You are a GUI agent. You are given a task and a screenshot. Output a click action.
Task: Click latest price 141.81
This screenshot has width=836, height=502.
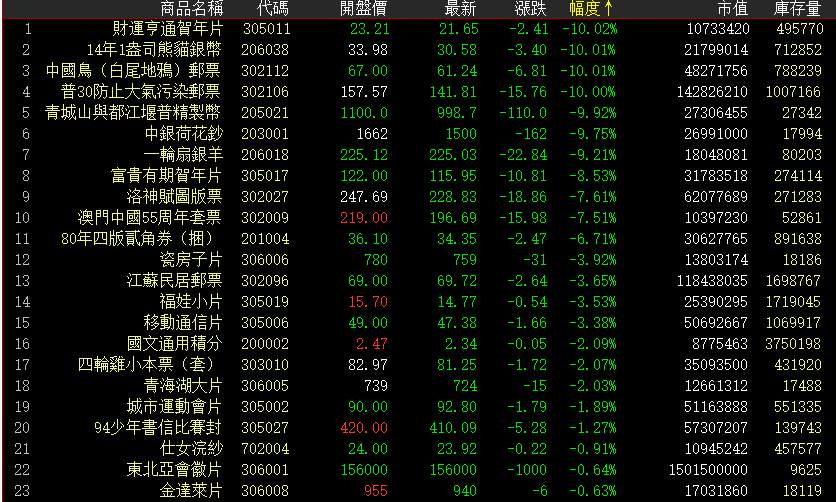click(453, 92)
